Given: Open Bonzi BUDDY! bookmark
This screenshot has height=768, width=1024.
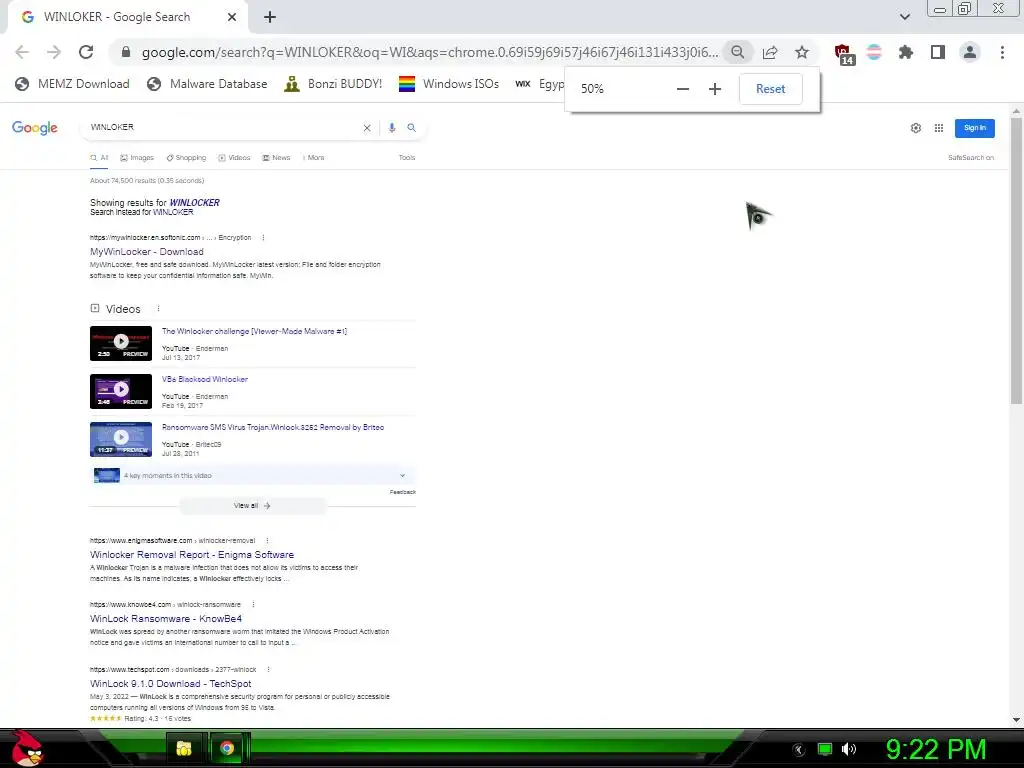Looking at the screenshot, I should 334,84.
